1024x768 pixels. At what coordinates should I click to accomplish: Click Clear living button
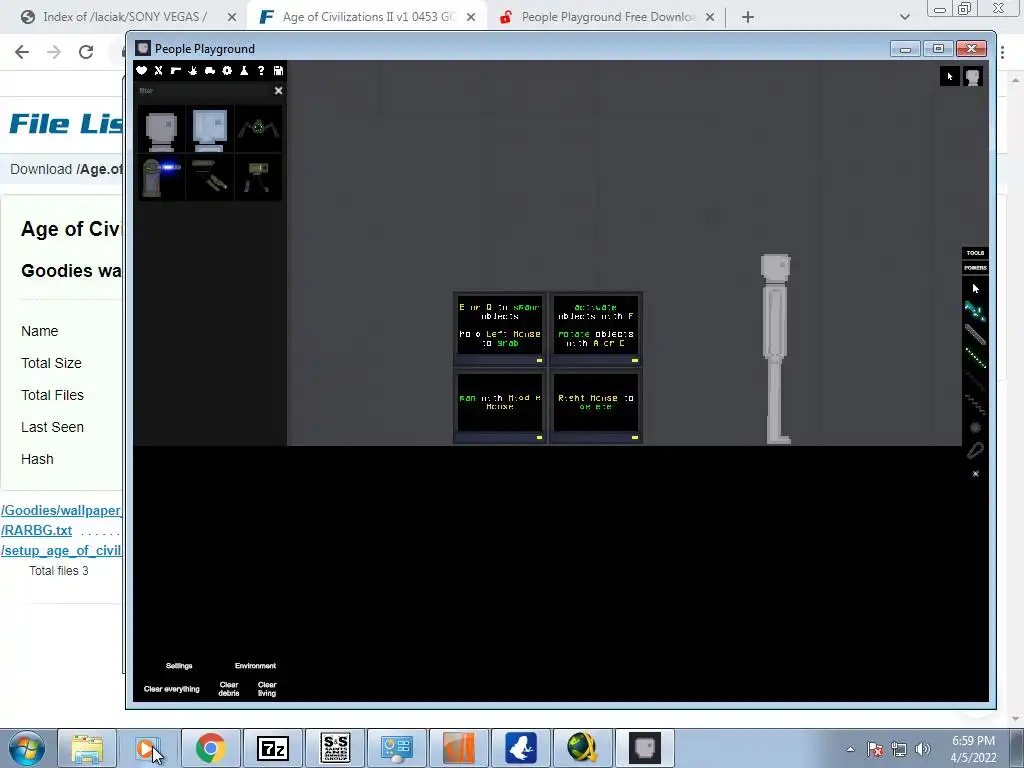pyautogui.click(x=267, y=689)
